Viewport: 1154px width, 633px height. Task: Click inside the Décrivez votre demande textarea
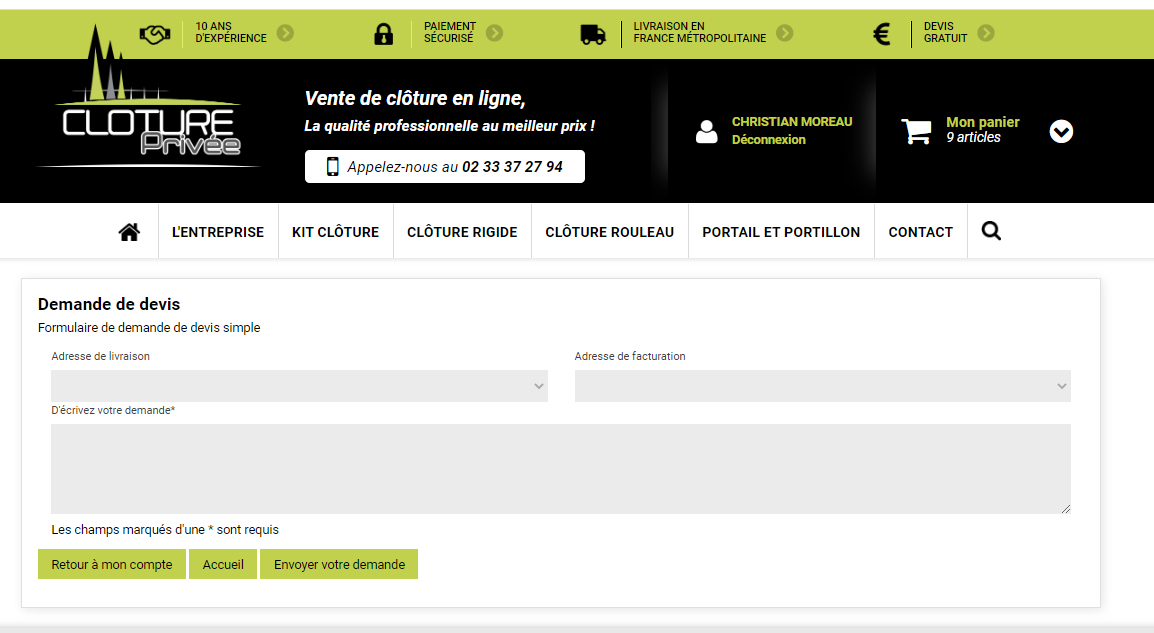pos(561,469)
